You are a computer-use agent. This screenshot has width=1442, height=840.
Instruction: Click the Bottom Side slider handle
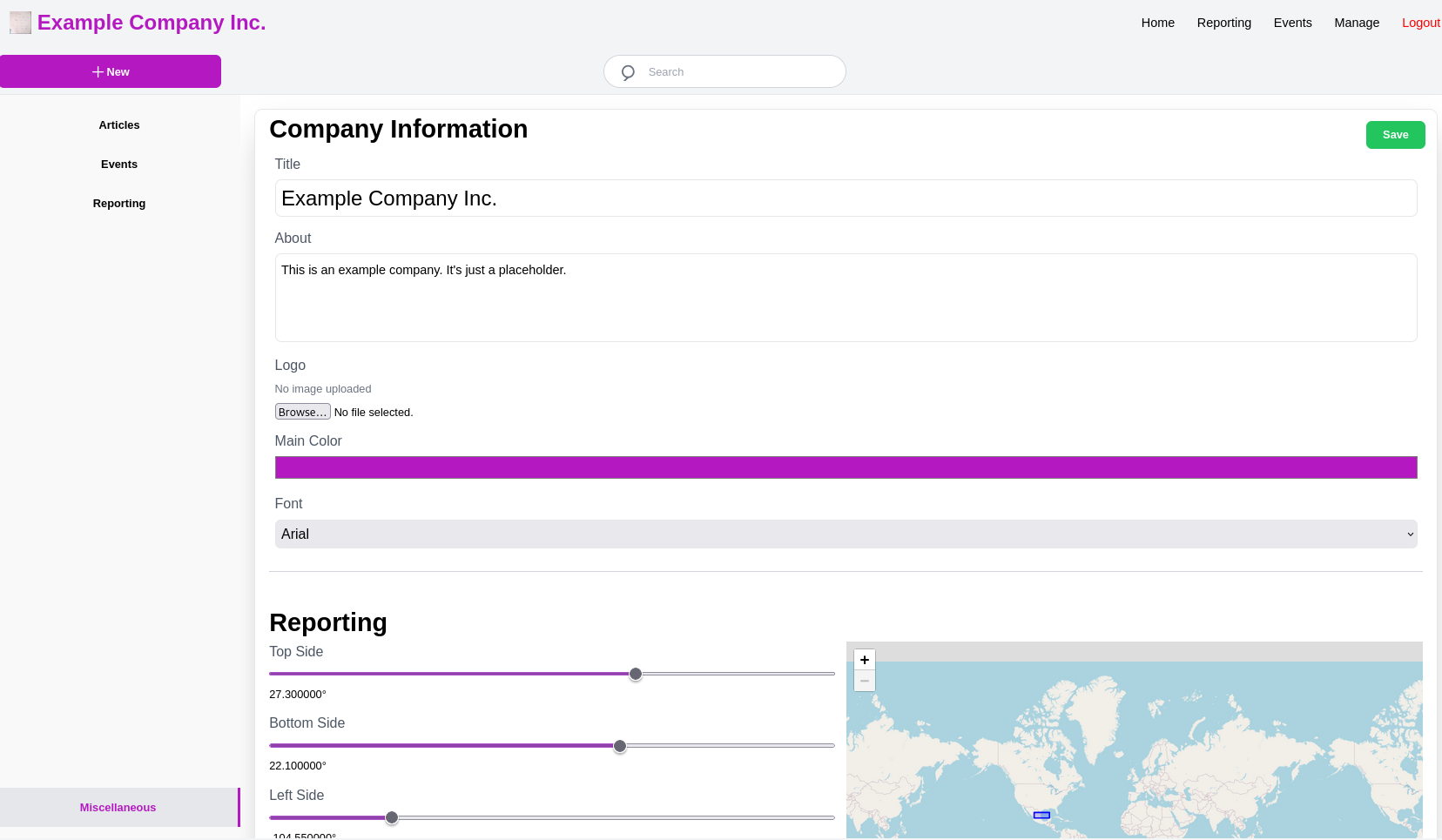pyautogui.click(x=620, y=746)
